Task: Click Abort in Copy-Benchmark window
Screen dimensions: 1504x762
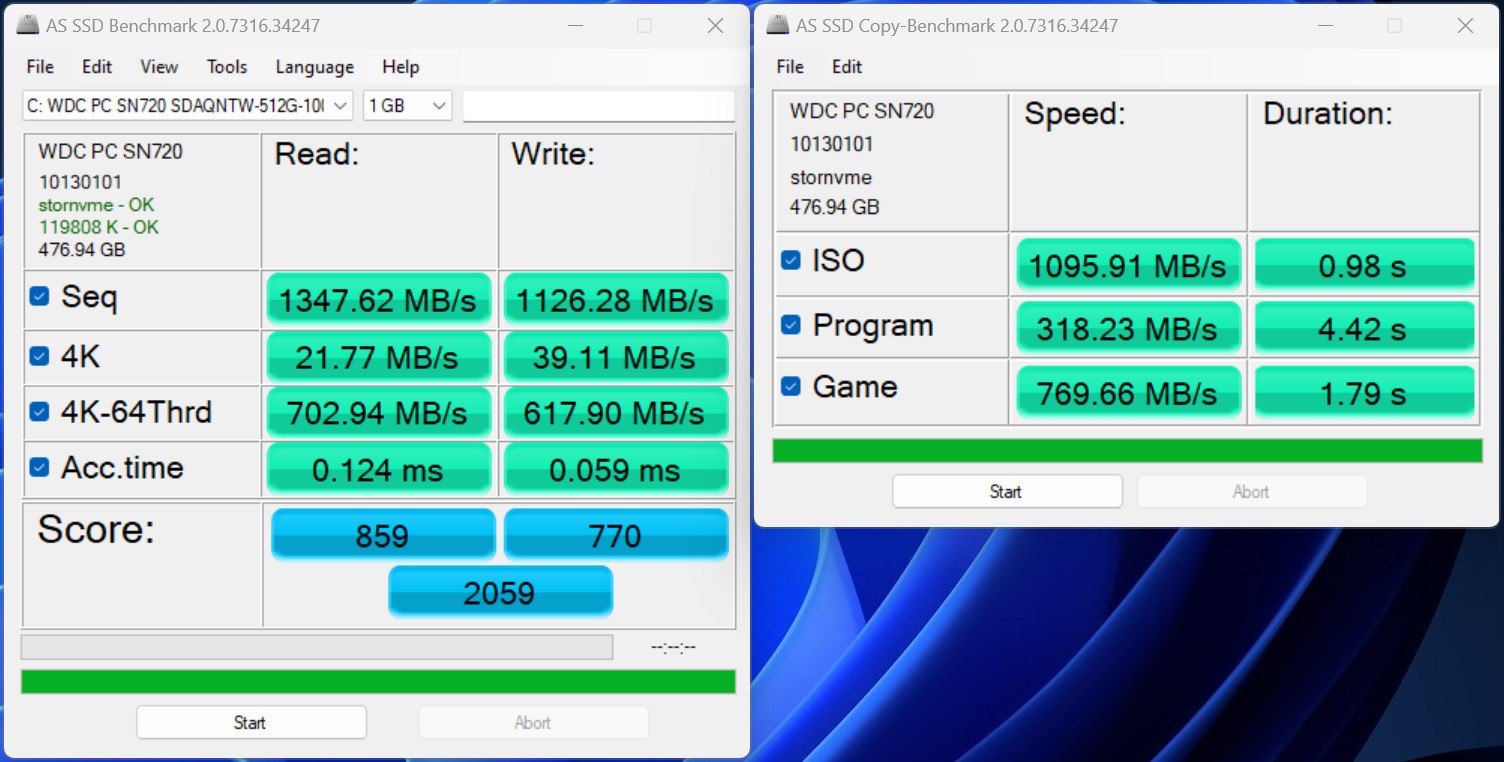Action: coord(1251,491)
